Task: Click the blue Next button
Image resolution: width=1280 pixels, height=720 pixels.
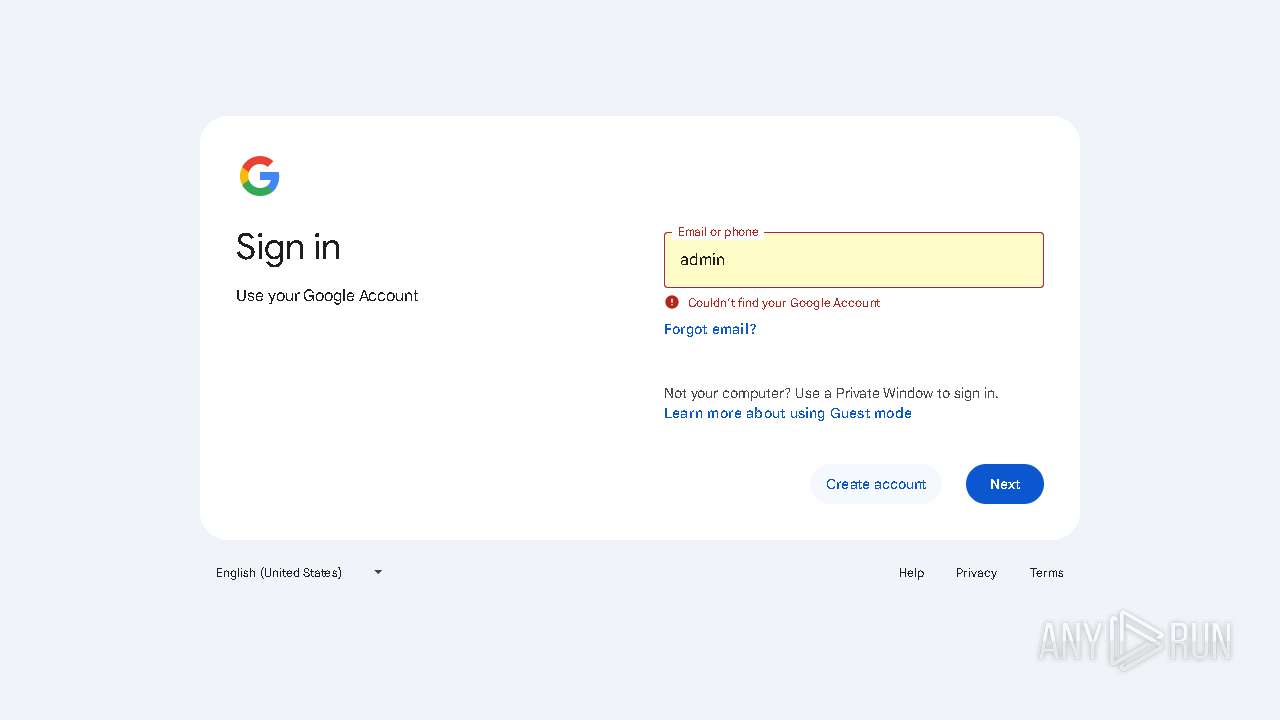Action: point(1005,484)
